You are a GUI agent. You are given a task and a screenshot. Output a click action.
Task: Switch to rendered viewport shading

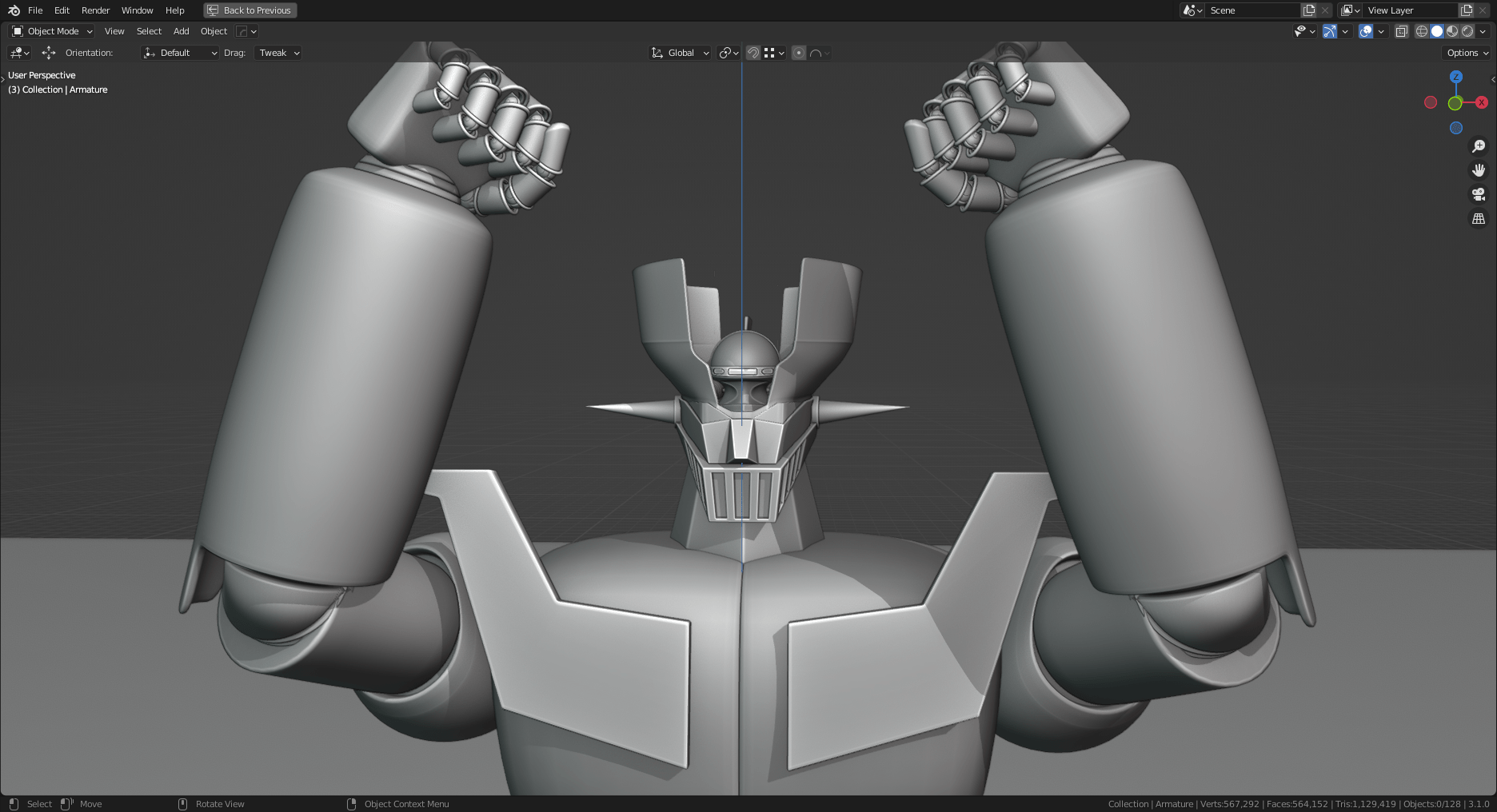pos(1467,31)
